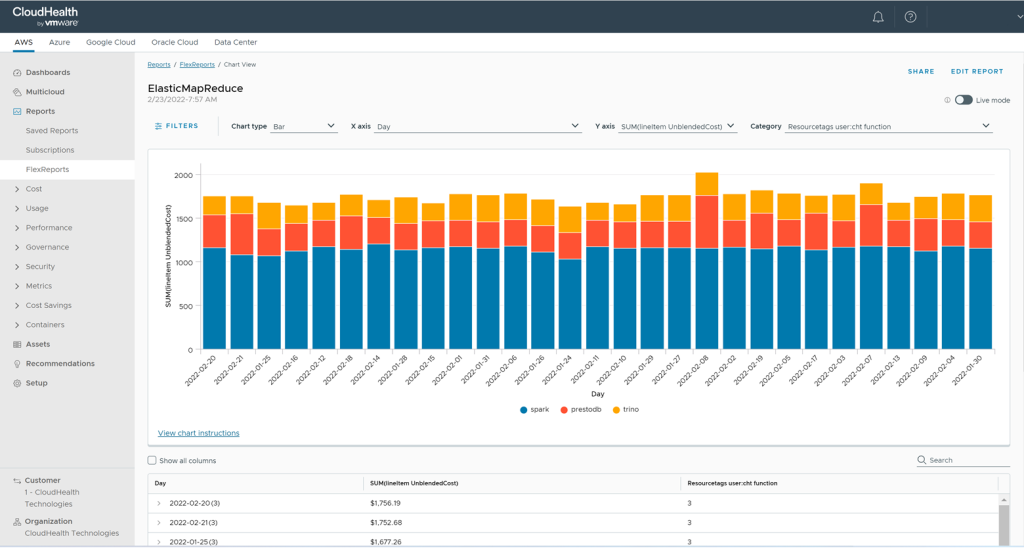This screenshot has height=549, width=1024.
Task: Click the table Search field
Action: 967,460
